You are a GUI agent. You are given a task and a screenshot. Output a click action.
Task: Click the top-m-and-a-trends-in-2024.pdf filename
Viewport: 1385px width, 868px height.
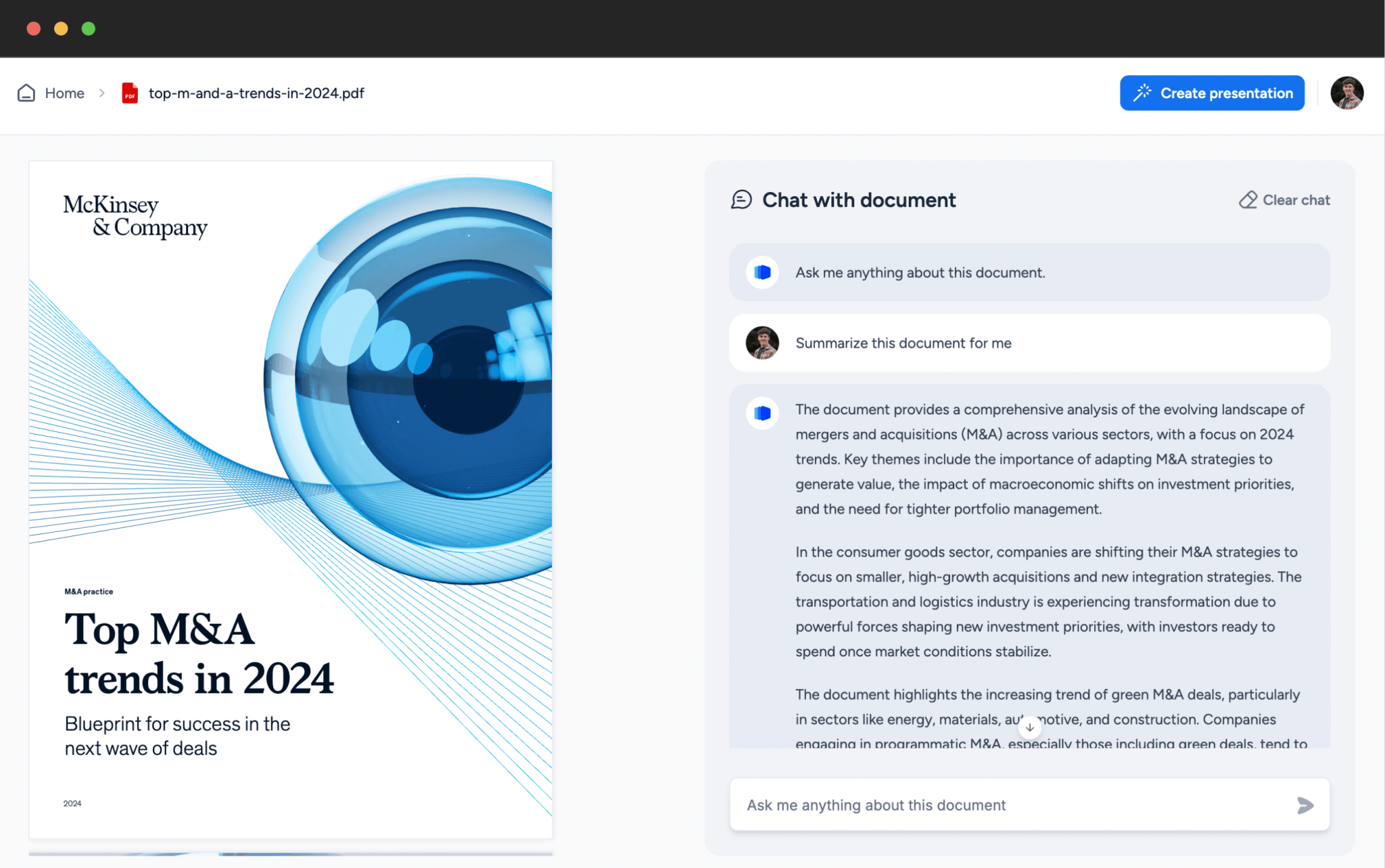pyautogui.click(x=256, y=93)
